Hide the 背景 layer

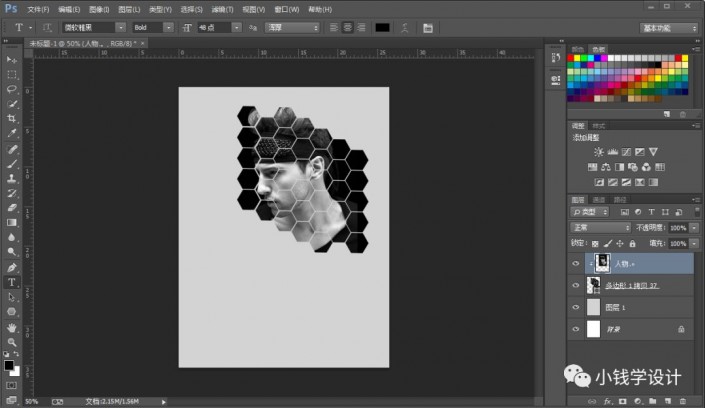[x=576, y=329]
